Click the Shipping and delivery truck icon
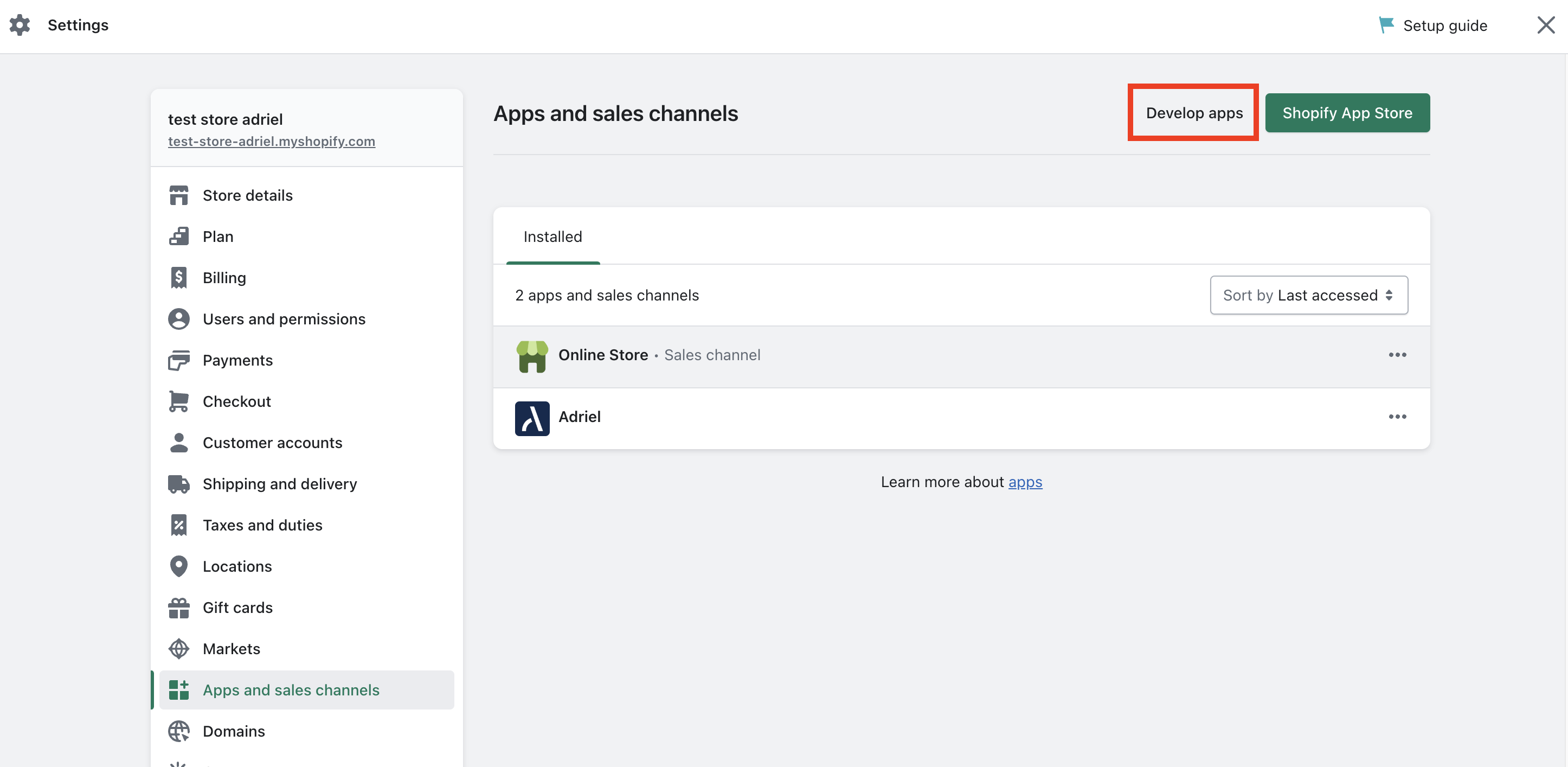 [178, 484]
